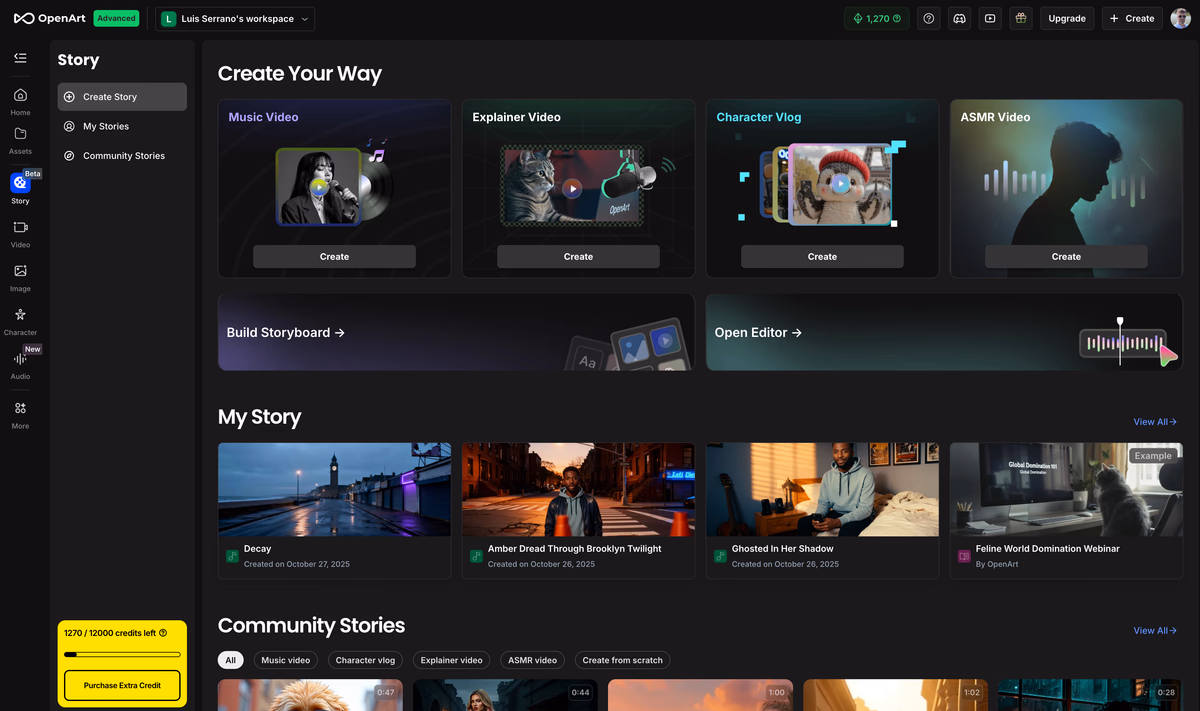1200x711 pixels.
Task: Expand the More item in the sidebar
Action: click(x=20, y=413)
